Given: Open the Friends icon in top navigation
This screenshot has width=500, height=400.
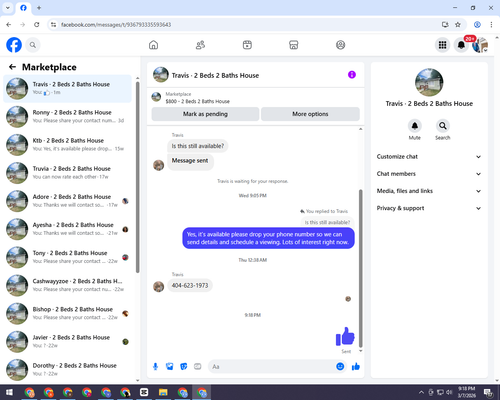Looking at the screenshot, I should [x=200, y=45].
